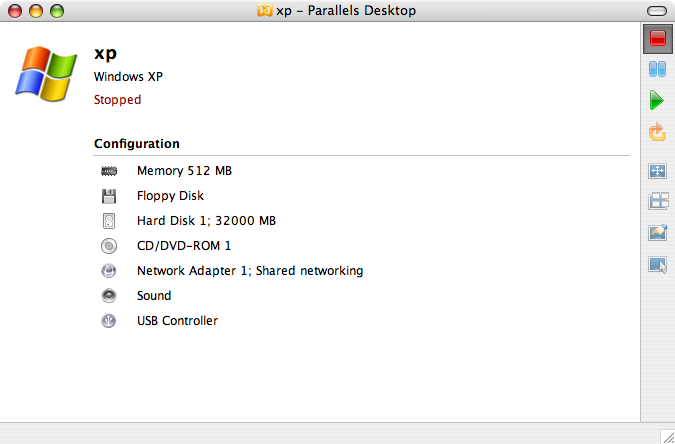Start the VM with the green play arrow

pyautogui.click(x=657, y=100)
